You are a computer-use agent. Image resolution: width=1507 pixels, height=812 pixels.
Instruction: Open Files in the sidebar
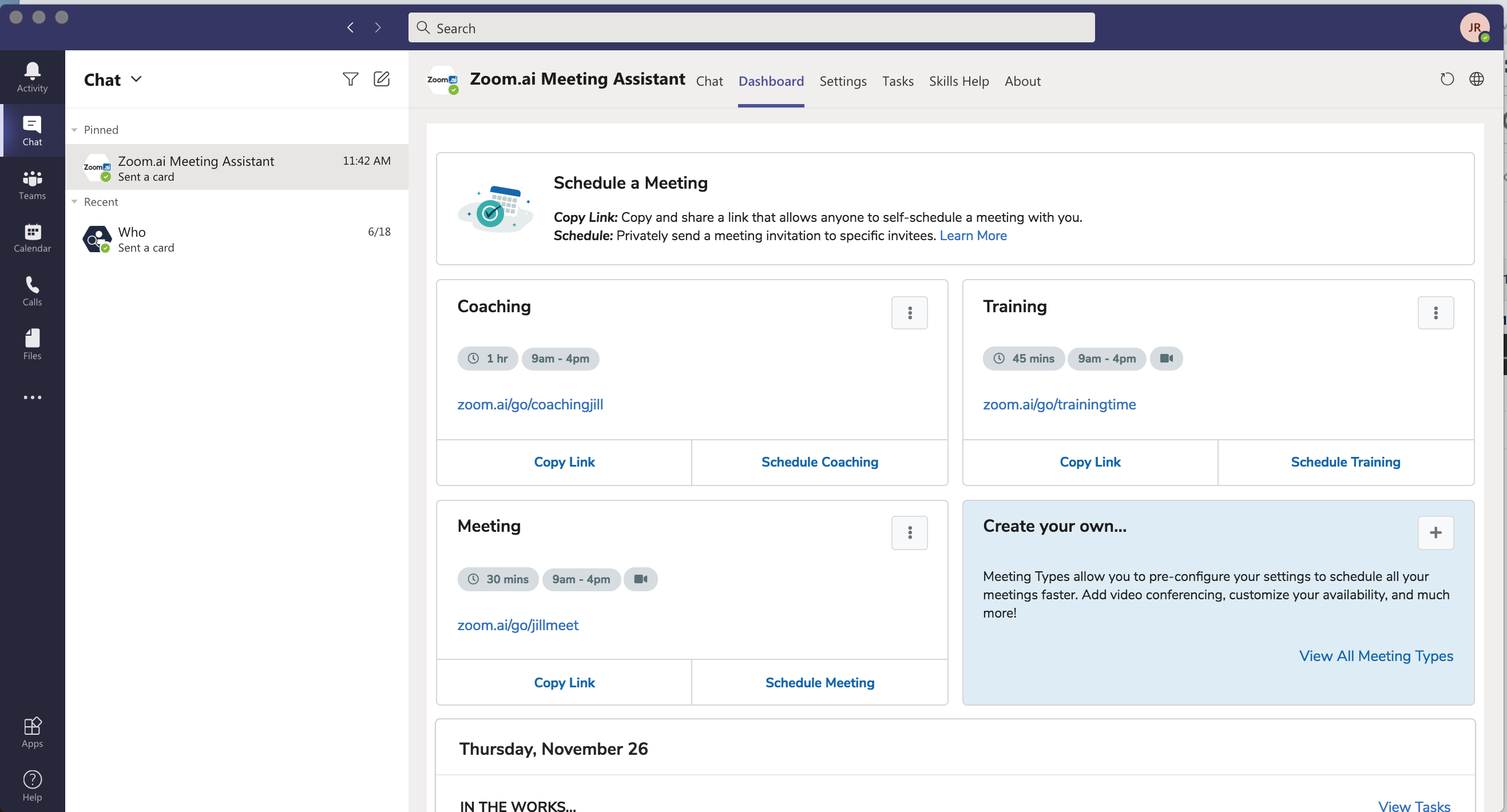pyautogui.click(x=32, y=344)
